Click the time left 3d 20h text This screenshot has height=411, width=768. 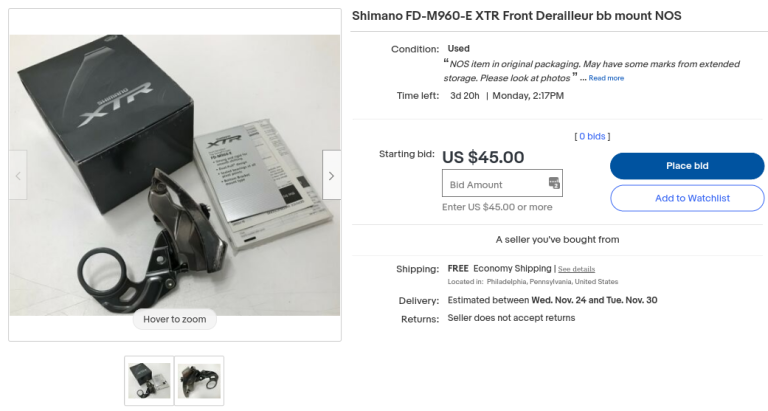(x=465, y=96)
